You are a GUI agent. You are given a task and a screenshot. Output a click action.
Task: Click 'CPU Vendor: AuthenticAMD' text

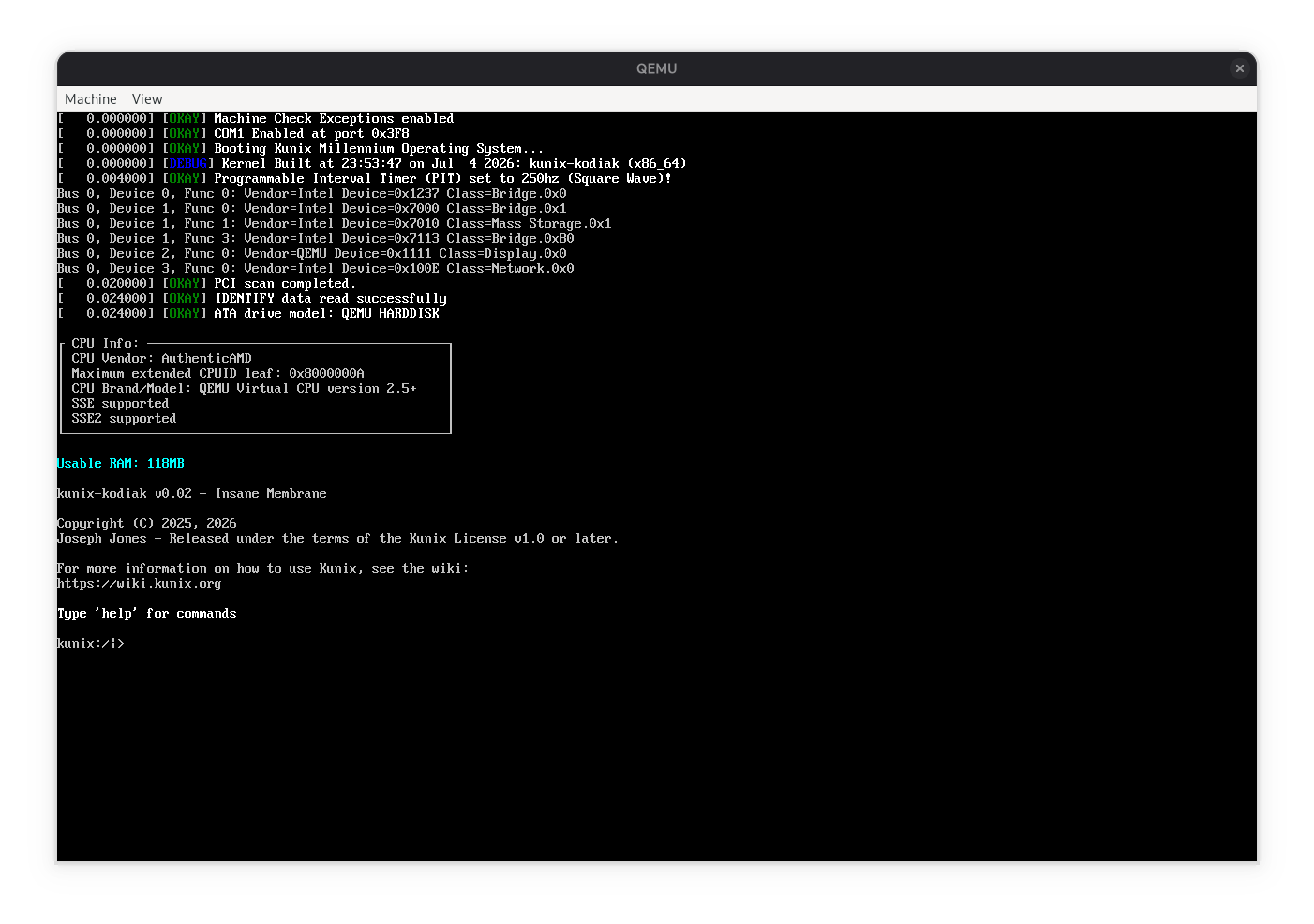pyautogui.click(x=162, y=359)
